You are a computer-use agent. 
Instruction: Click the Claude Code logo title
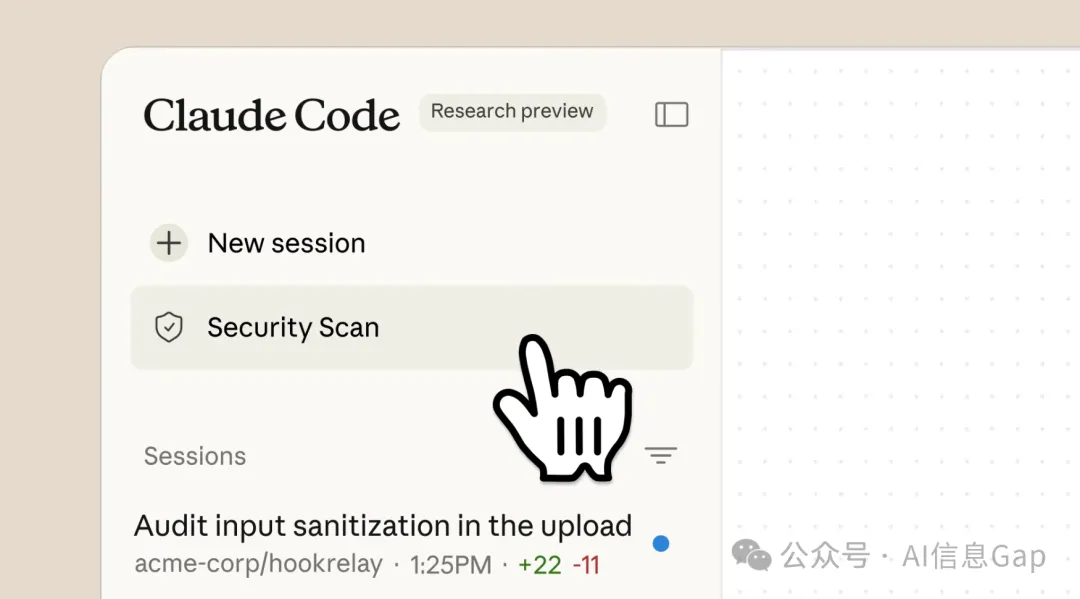click(x=271, y=115)
